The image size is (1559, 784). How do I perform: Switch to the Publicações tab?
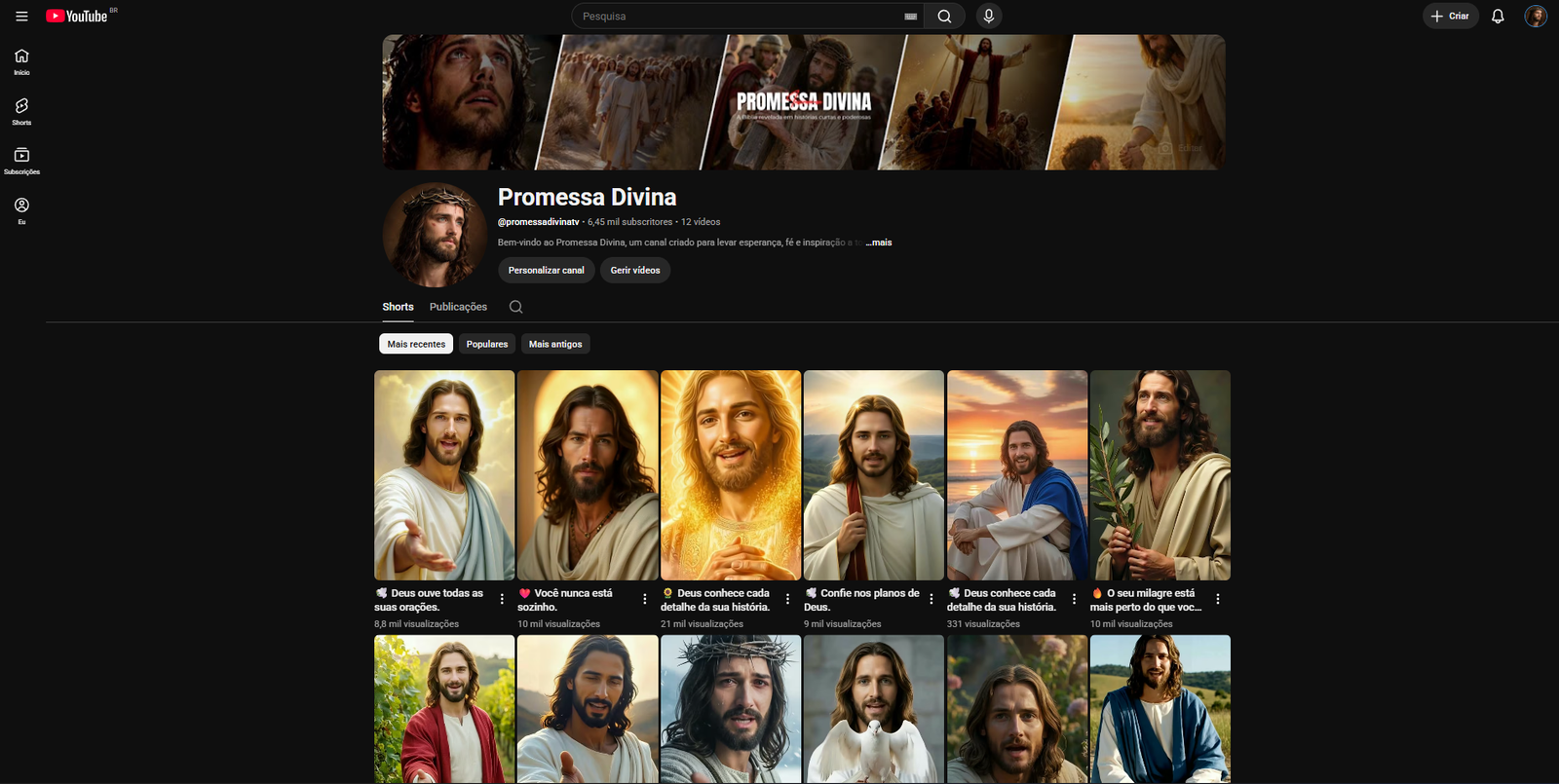click(458, 307)
